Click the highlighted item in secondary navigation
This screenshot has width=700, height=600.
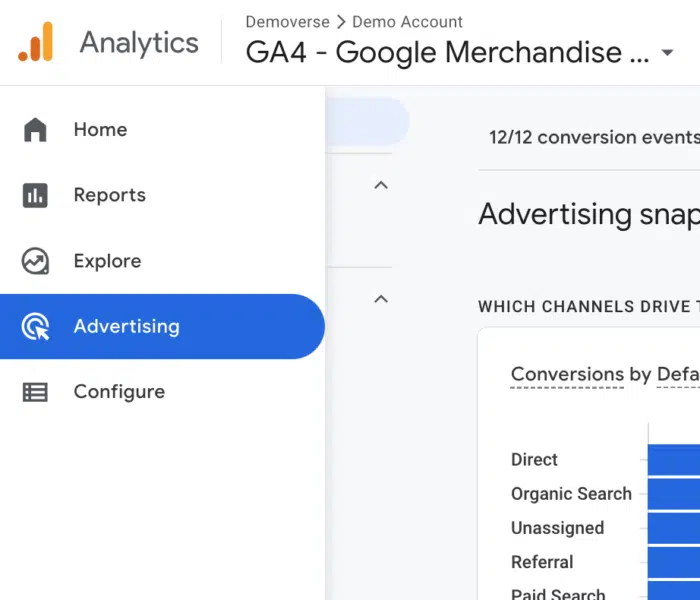point(367,122)
